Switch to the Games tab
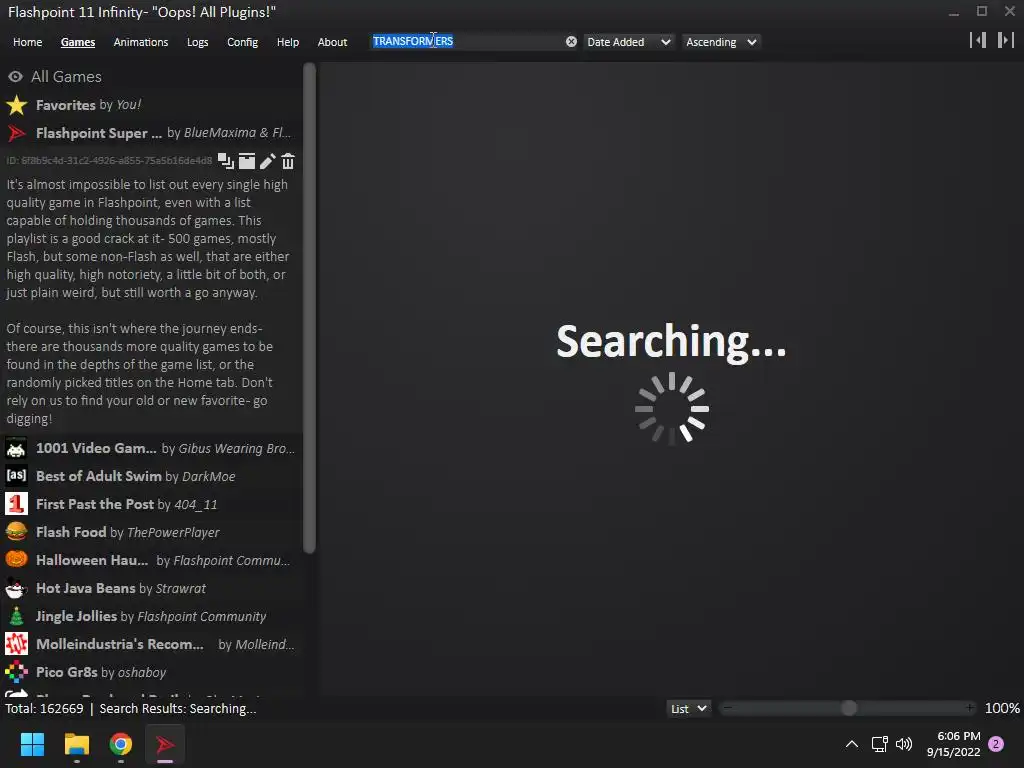The image size is (1024, 768). (78, 42)
